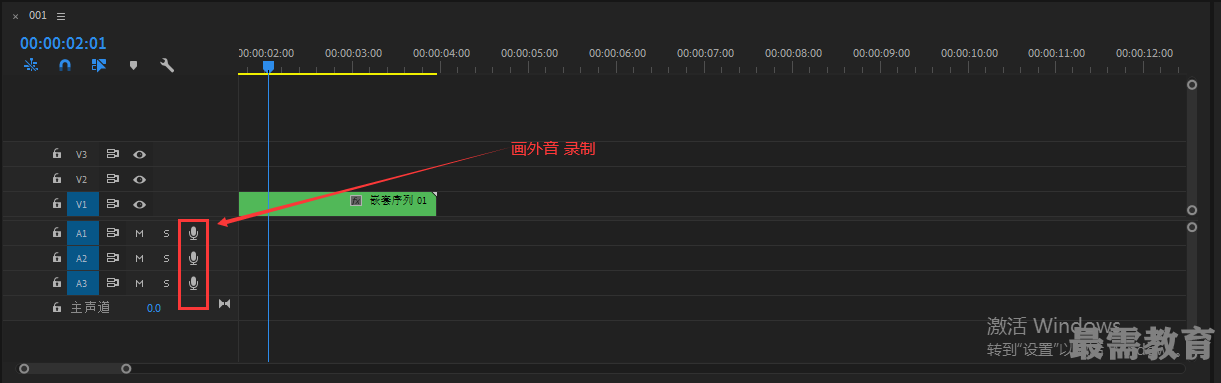The image size is (1221, 383).
Task: Start voice-over record on A3
Action: click(194, 283)
